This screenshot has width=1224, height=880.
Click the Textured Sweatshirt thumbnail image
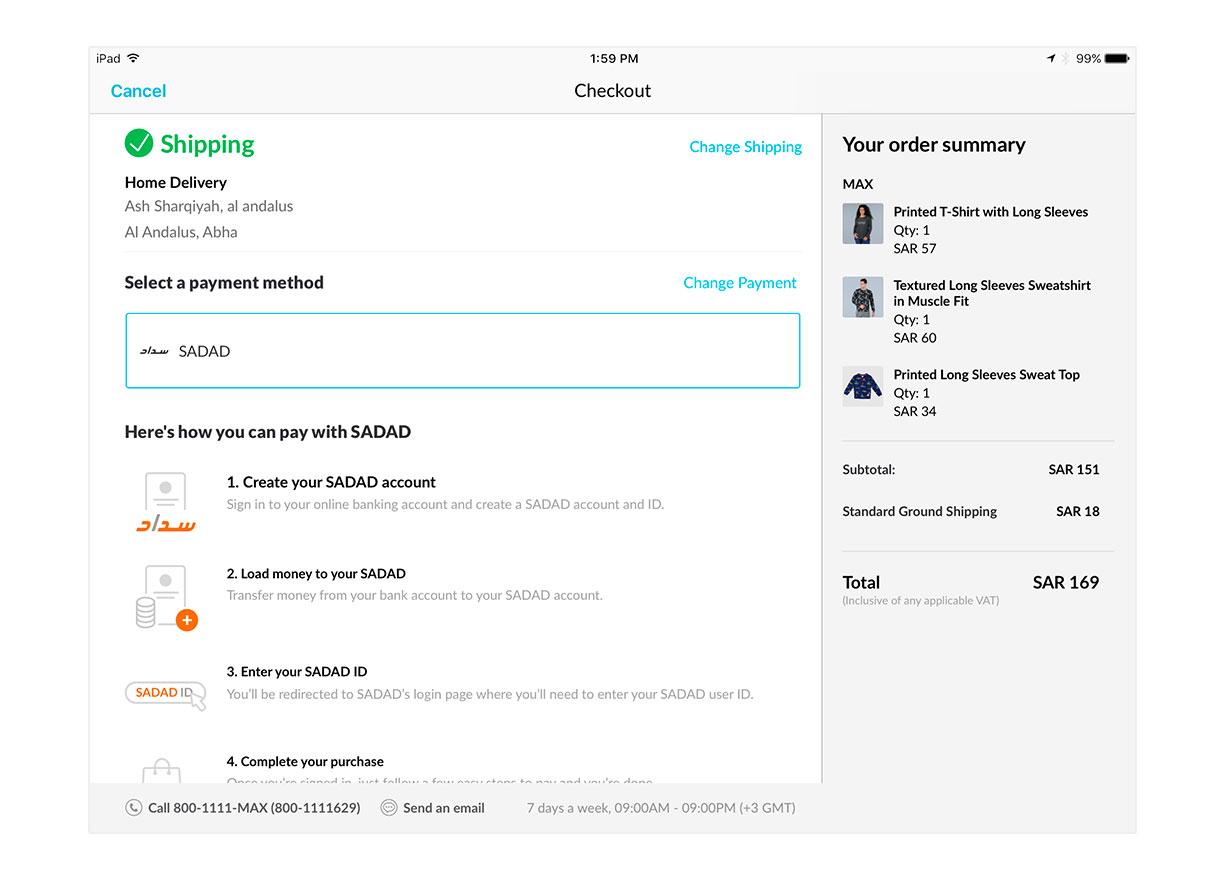[x=863, y=297]
